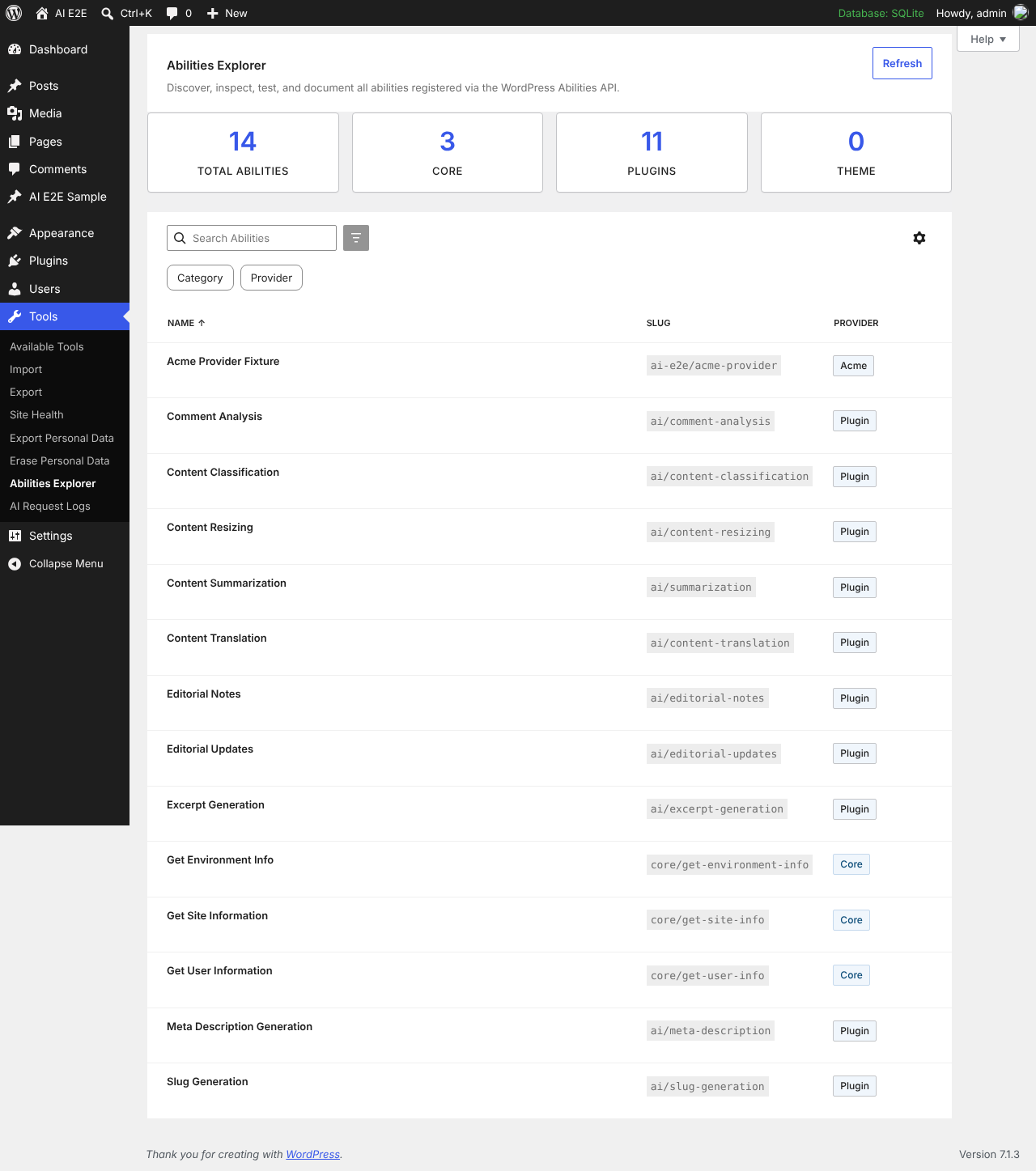The width and height of the screenshot is (1036, 1171).
Task: Click the ai/meta-description slug
Action: tap(711, 1031)
